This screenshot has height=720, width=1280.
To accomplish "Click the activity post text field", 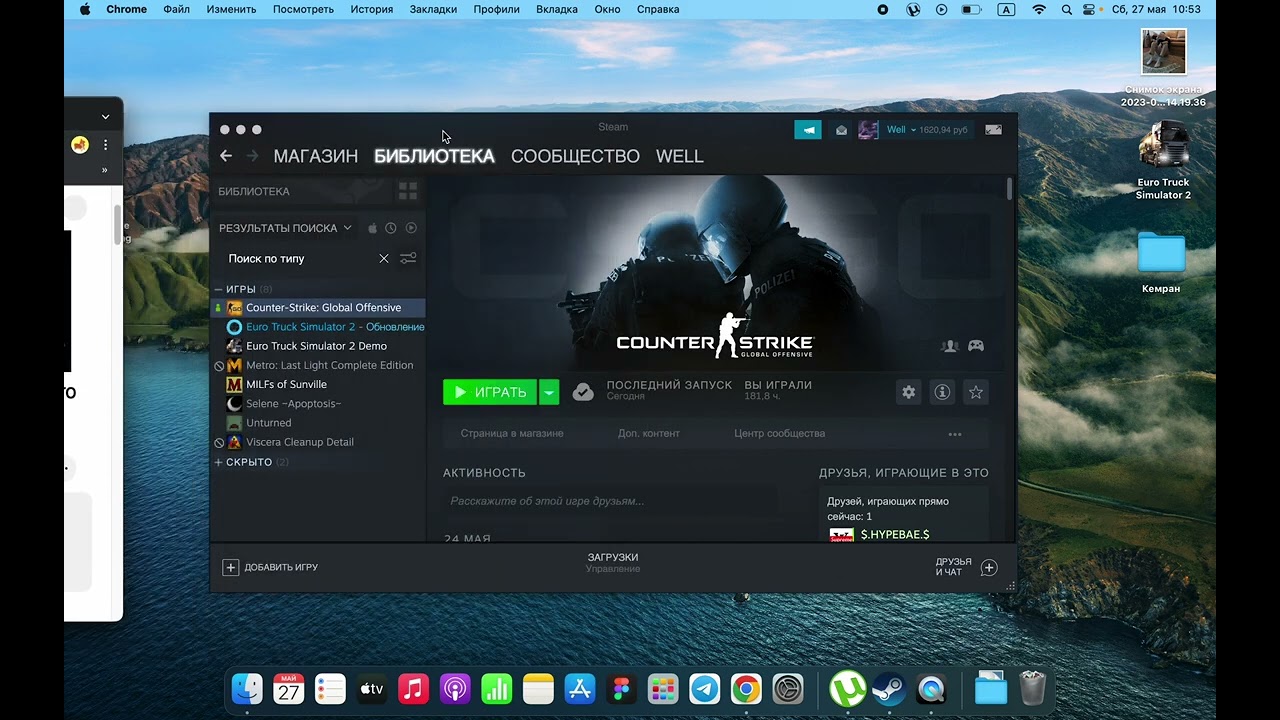I will click(610, 501).
